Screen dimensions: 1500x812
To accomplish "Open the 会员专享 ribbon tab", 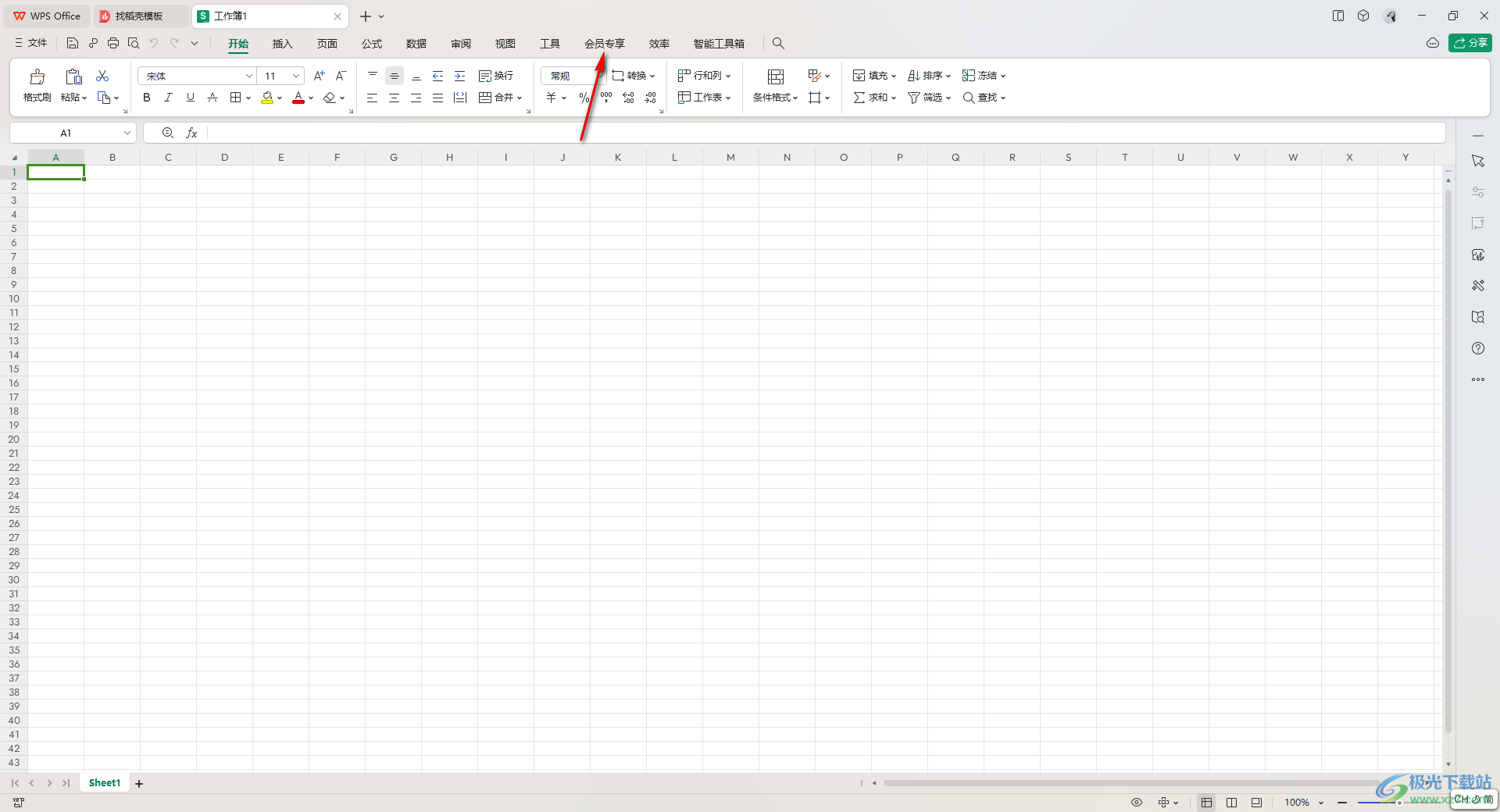I will [x=605, y=44].
